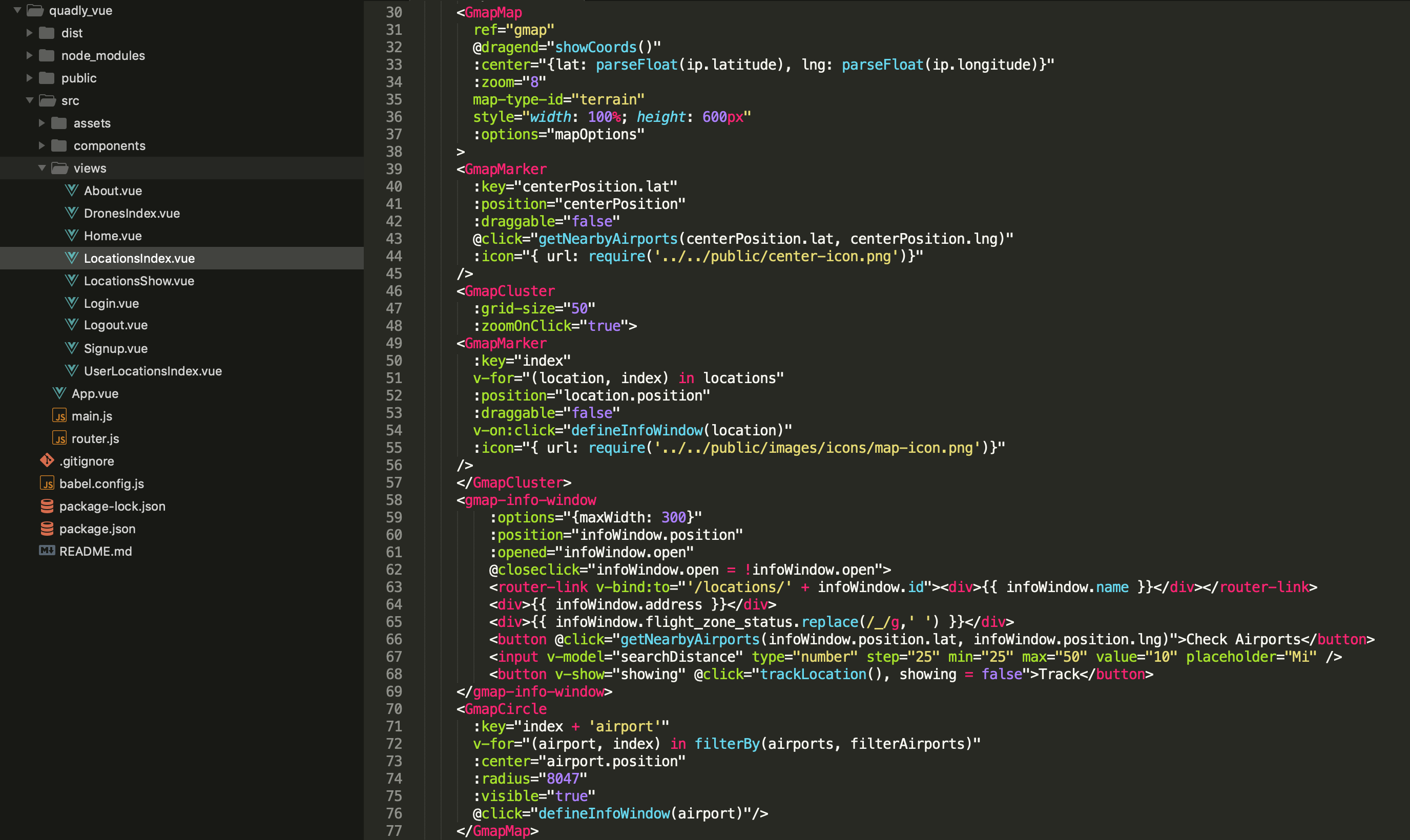Screen dimensions: 1410x840
Task: Click the Vue icon beside About.vue
Action: pos(71,190)
